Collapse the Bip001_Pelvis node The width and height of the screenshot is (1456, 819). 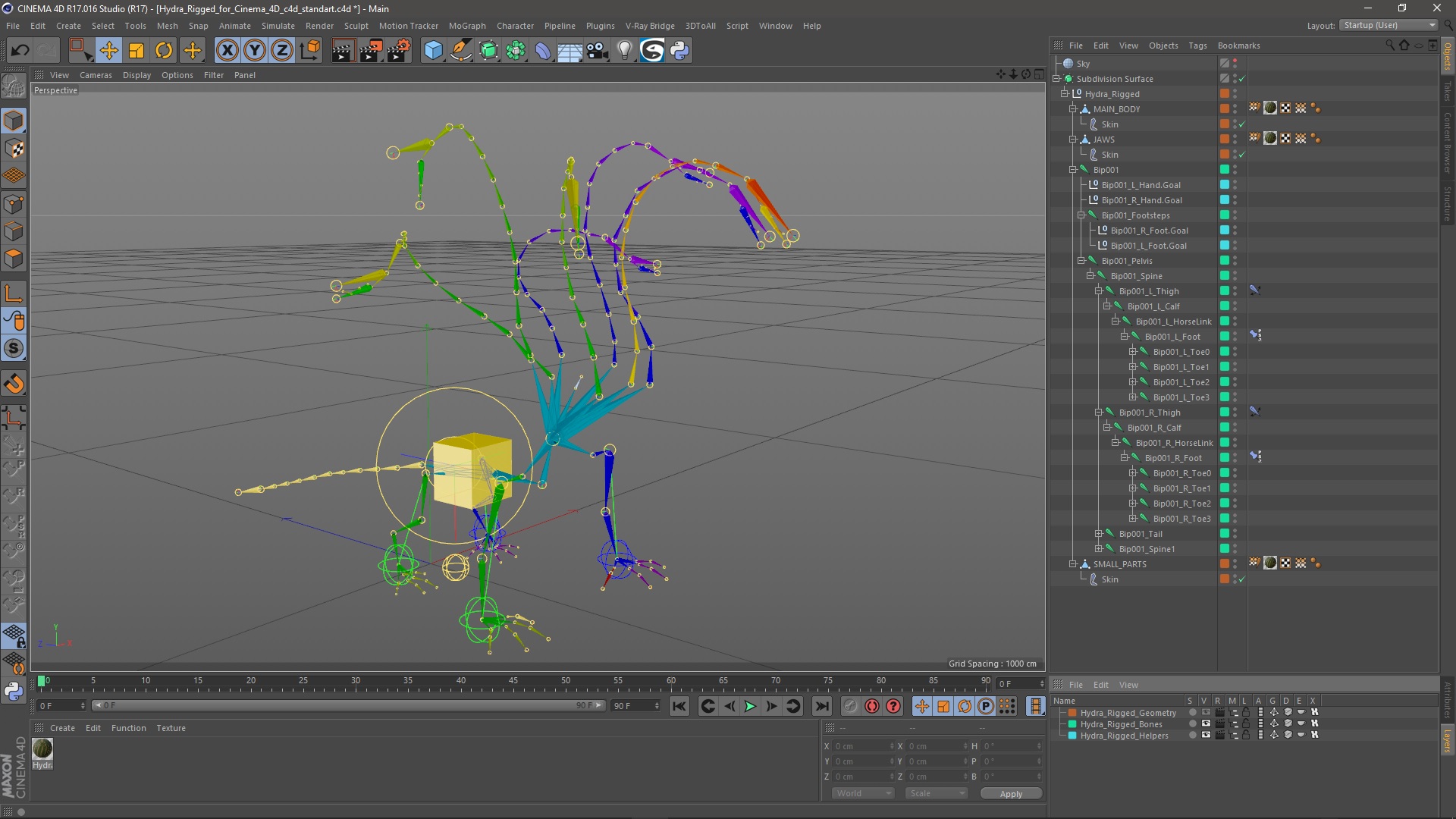(1081, 261)
